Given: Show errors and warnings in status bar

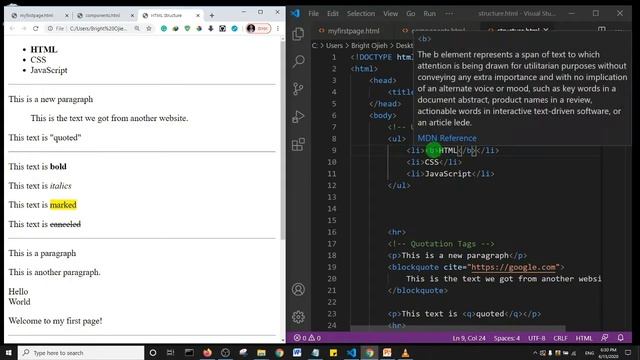Looking at the screenshot, I should 307,338.
